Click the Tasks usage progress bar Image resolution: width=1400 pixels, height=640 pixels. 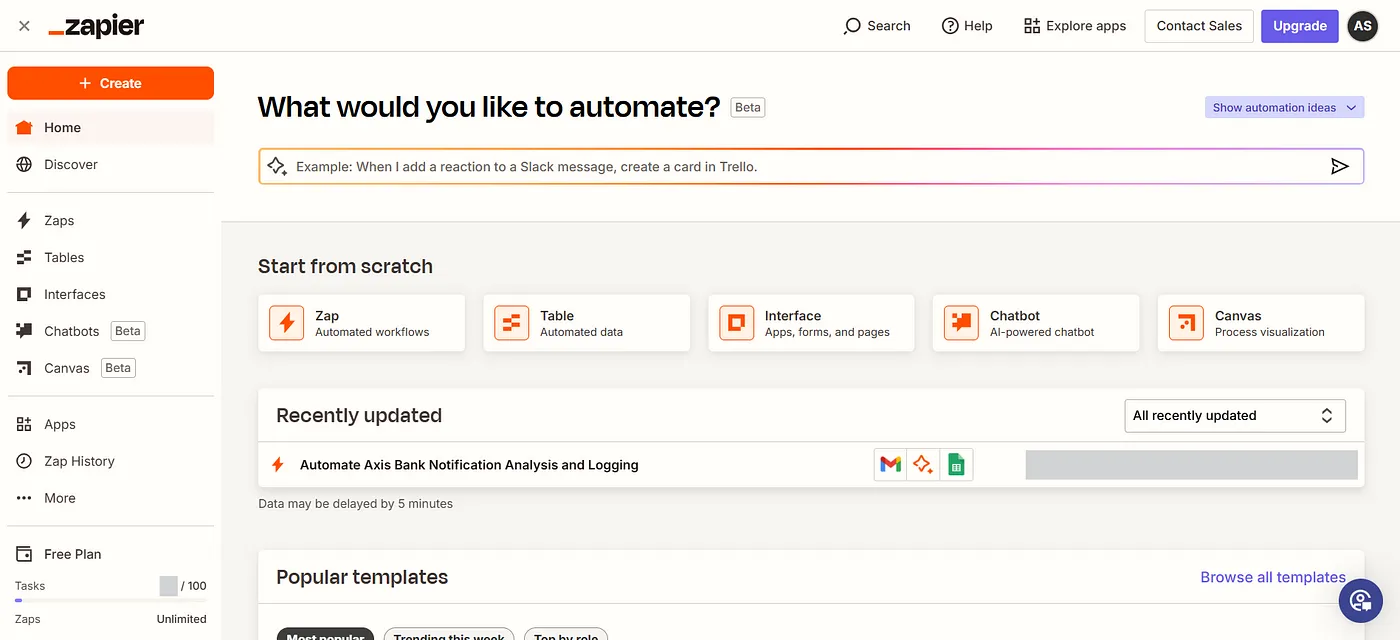110,600
